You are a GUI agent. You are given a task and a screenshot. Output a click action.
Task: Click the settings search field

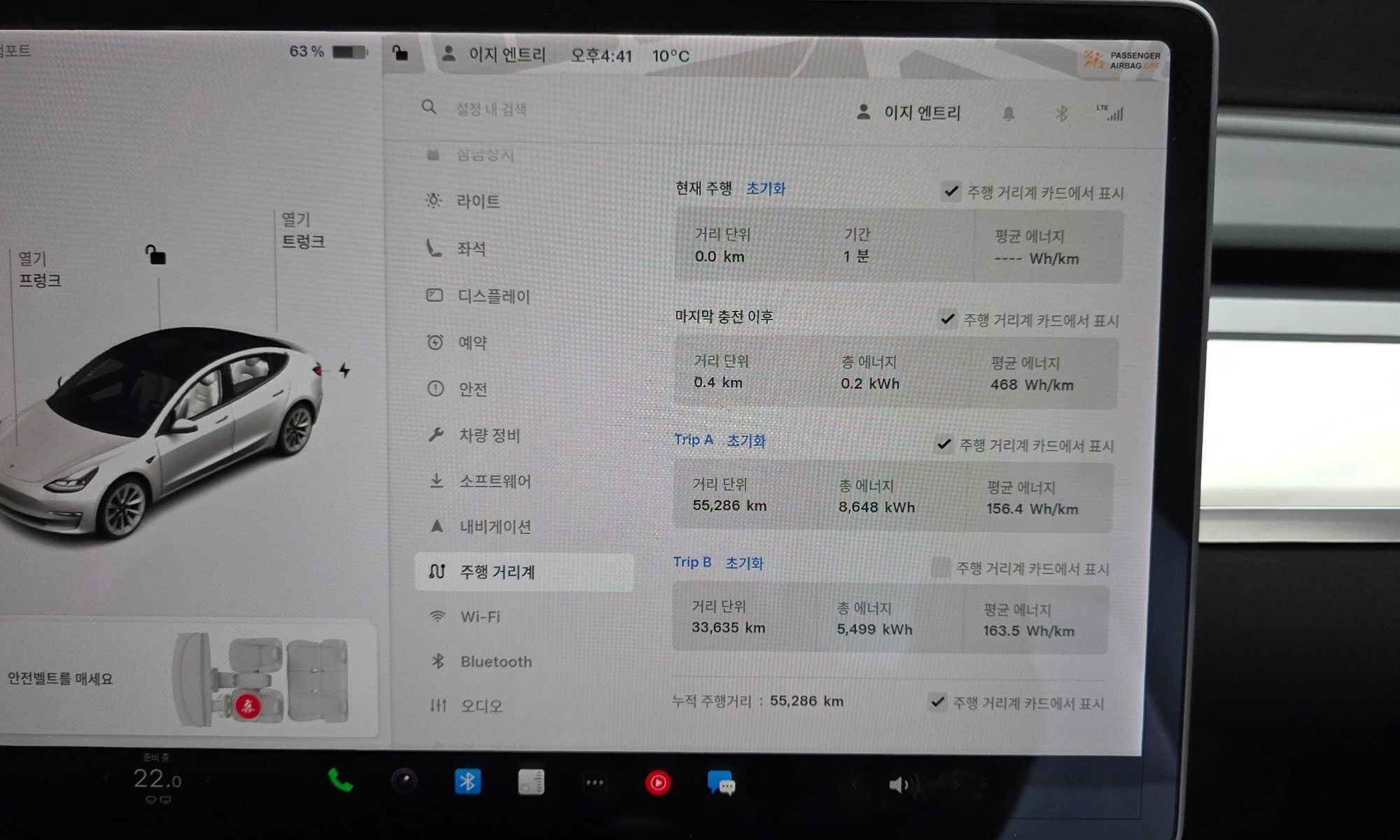[x=491, y=109]
